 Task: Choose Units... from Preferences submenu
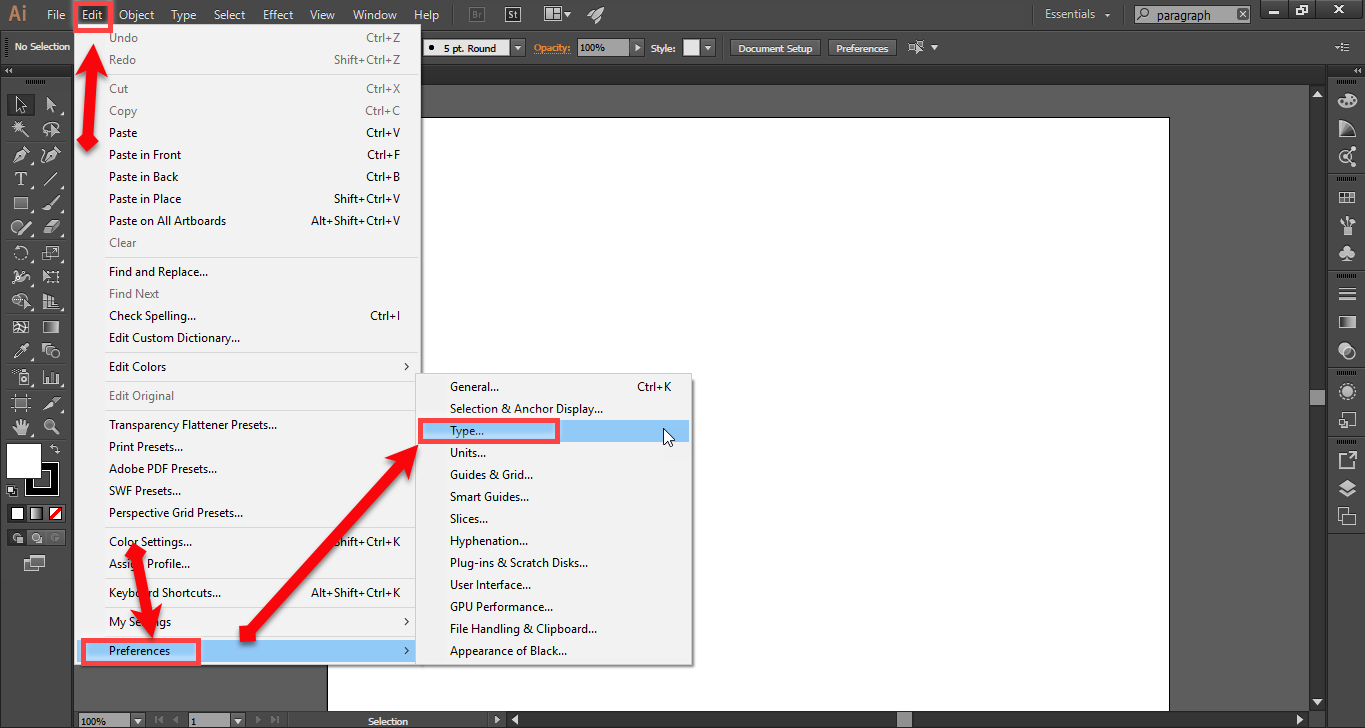click(x=468, y=453)
